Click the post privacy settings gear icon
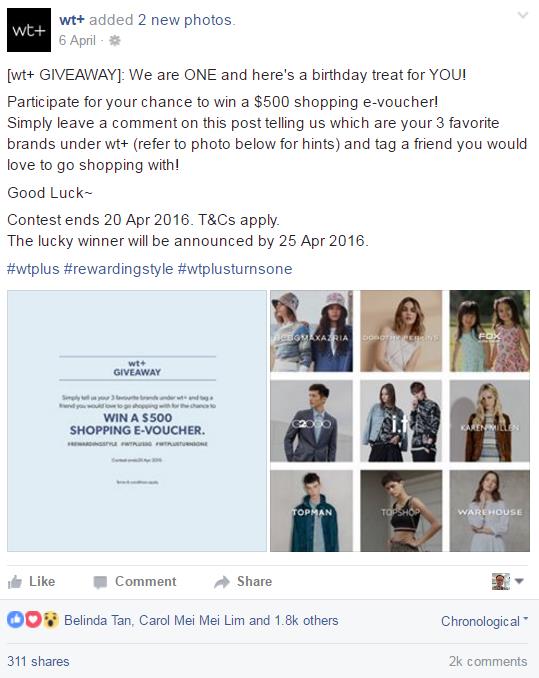Viewport: 539px width, 678px height. 115,41
